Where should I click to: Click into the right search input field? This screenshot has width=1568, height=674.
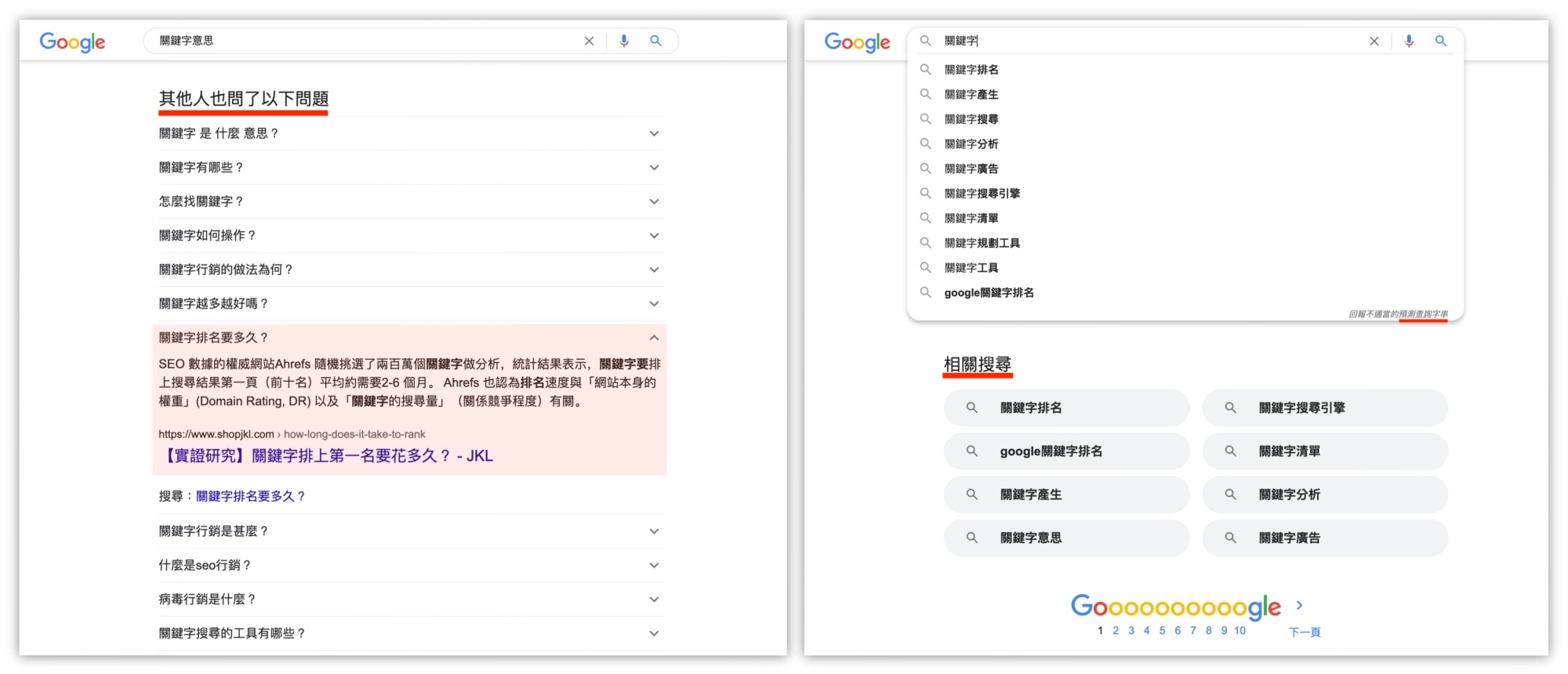(x=1145, y=41)
